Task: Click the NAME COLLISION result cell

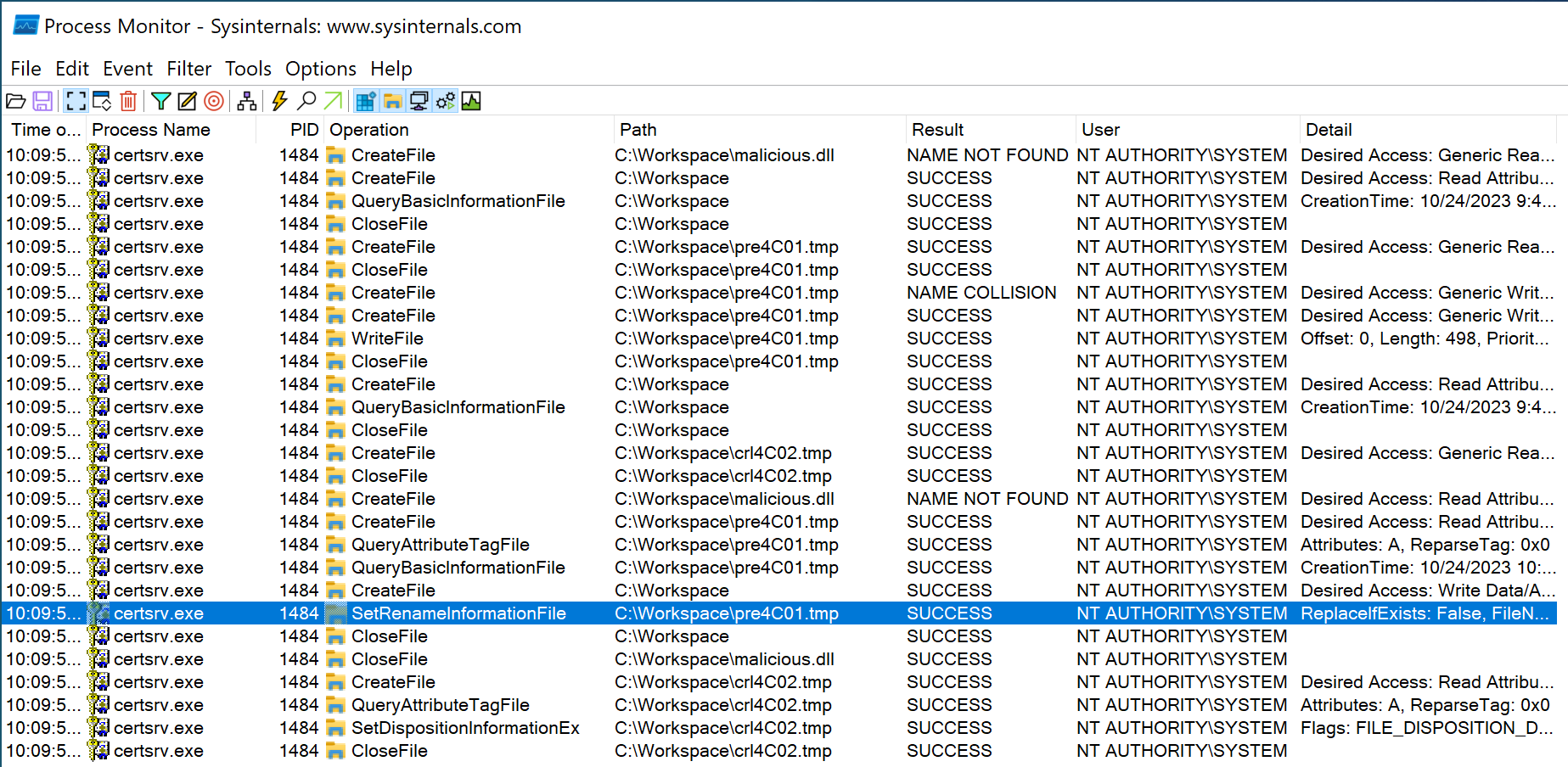Action: 981,293
